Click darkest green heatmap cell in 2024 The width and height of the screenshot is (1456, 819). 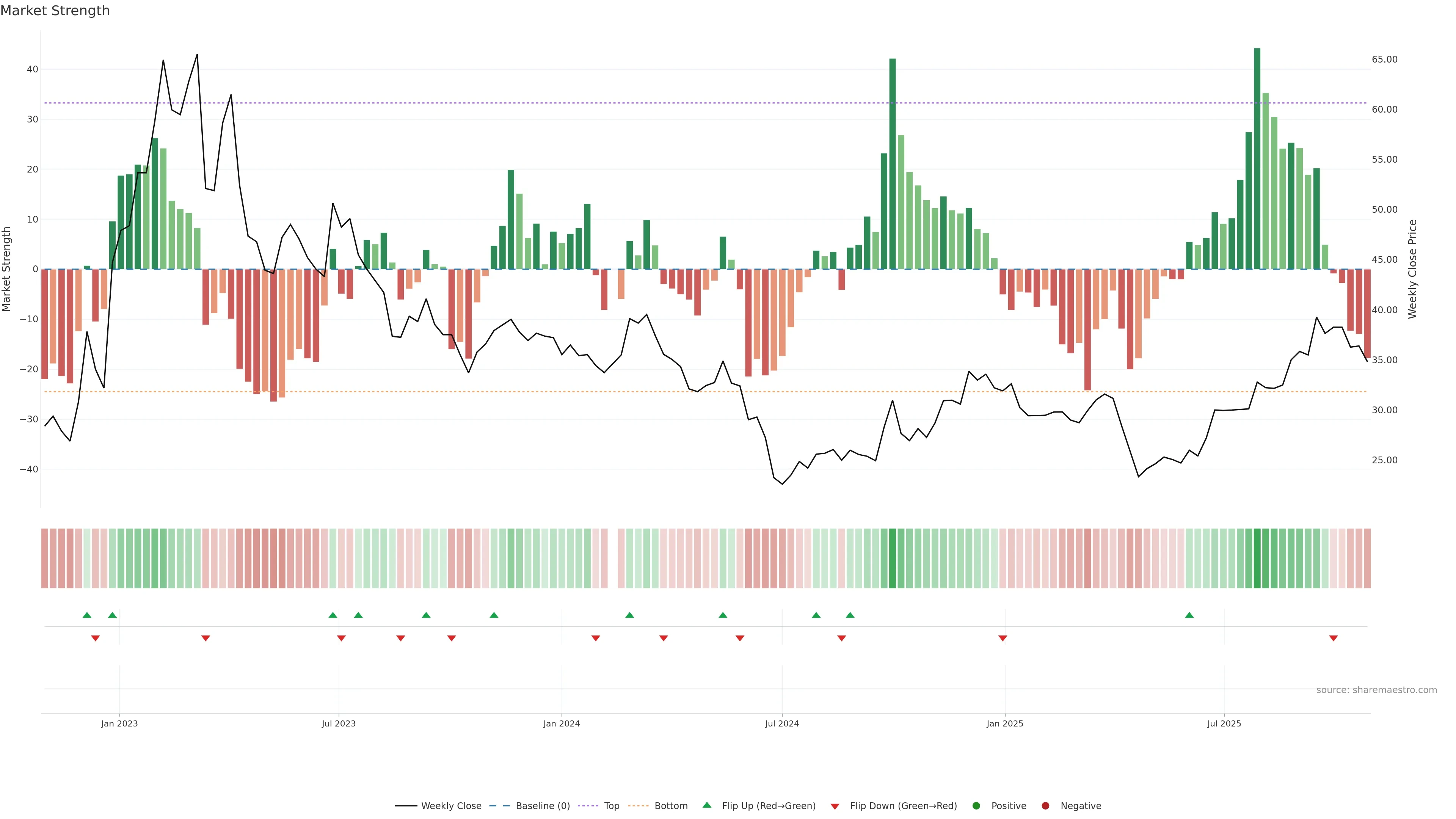[893, 559]
